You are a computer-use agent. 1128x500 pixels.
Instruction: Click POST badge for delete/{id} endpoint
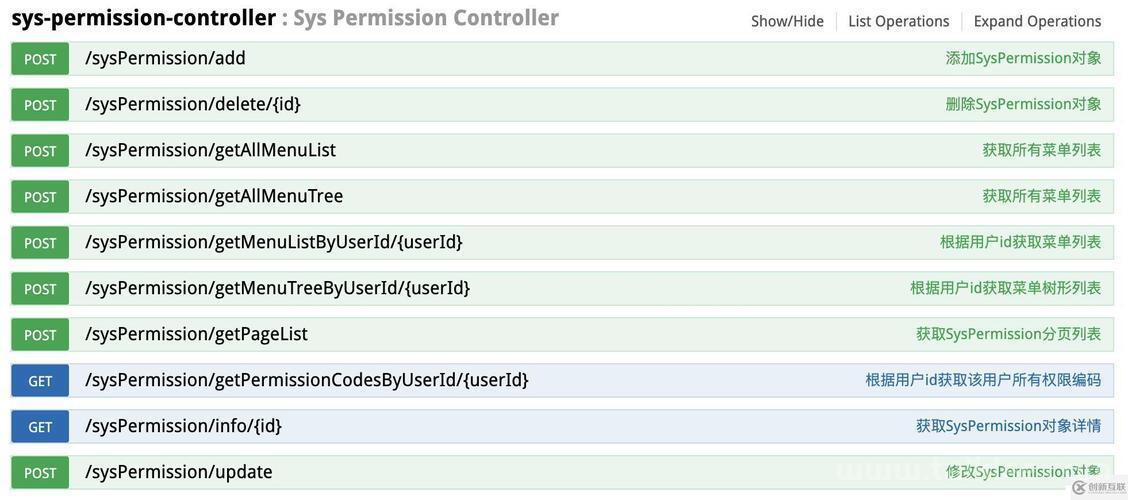click(40, 105)
